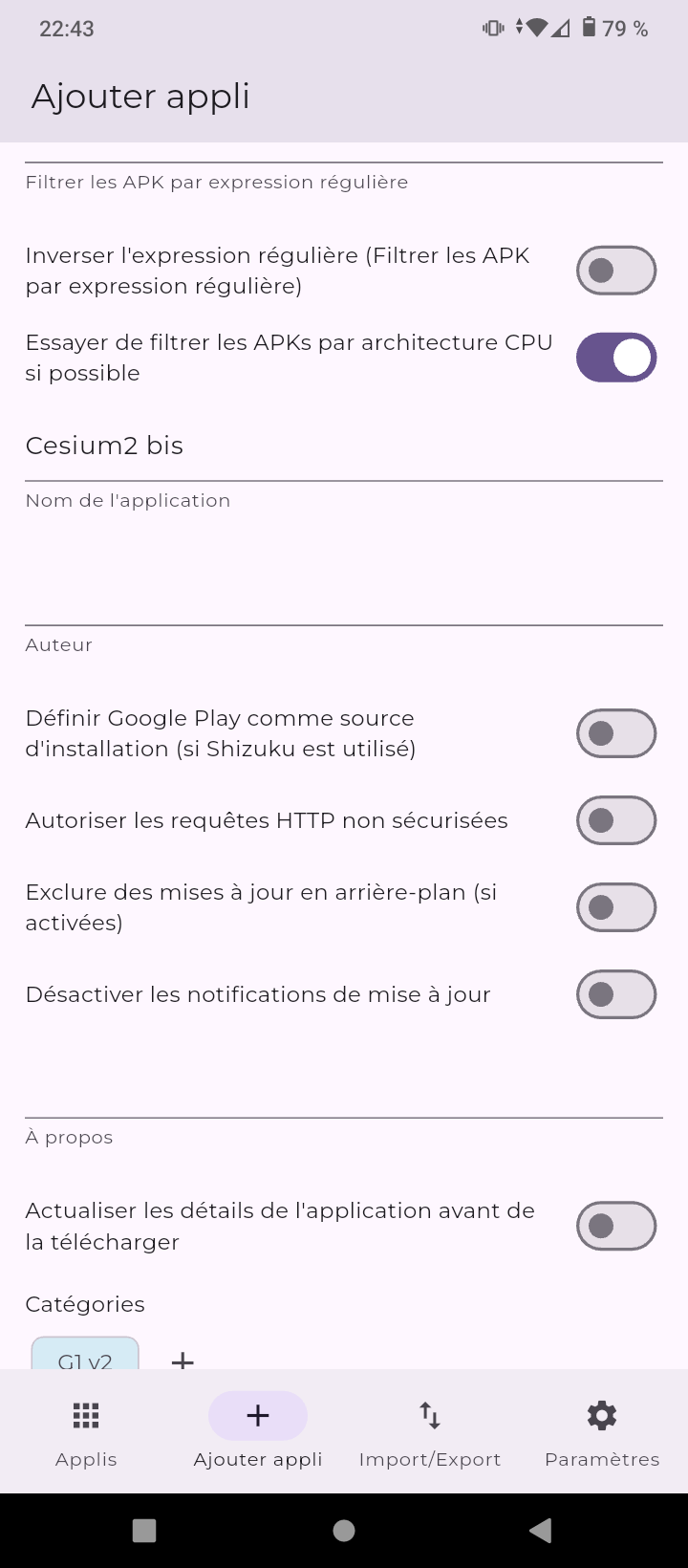Enable refreshing app details before download
This screenshot has height=1568, width=688.
click(x=616, y=1226)
